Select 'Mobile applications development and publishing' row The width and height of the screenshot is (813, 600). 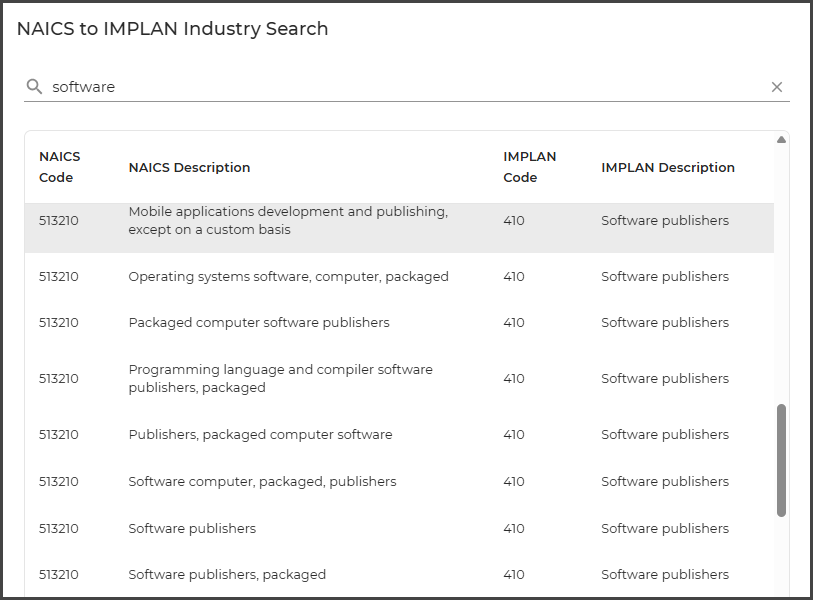click(x=399, y=227)
